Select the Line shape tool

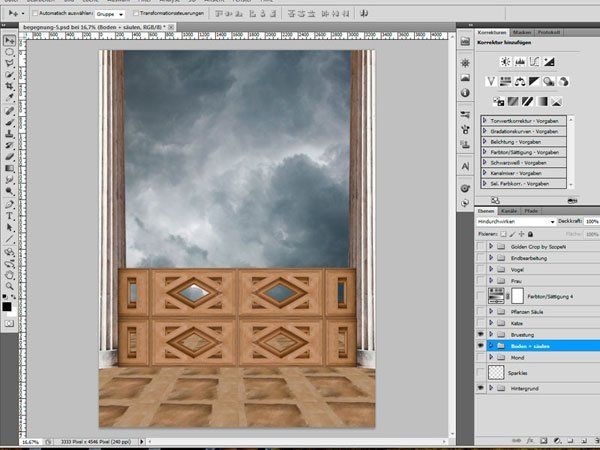coord(10,239)
